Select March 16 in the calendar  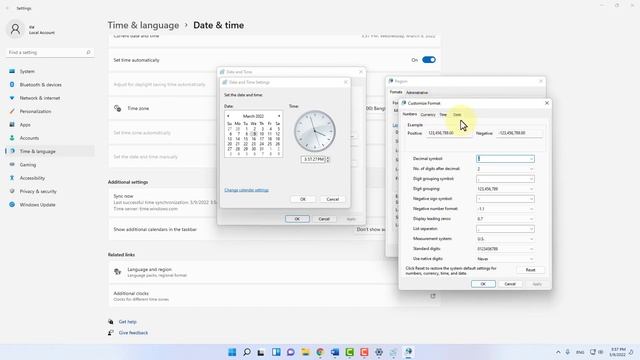[253, 139]
